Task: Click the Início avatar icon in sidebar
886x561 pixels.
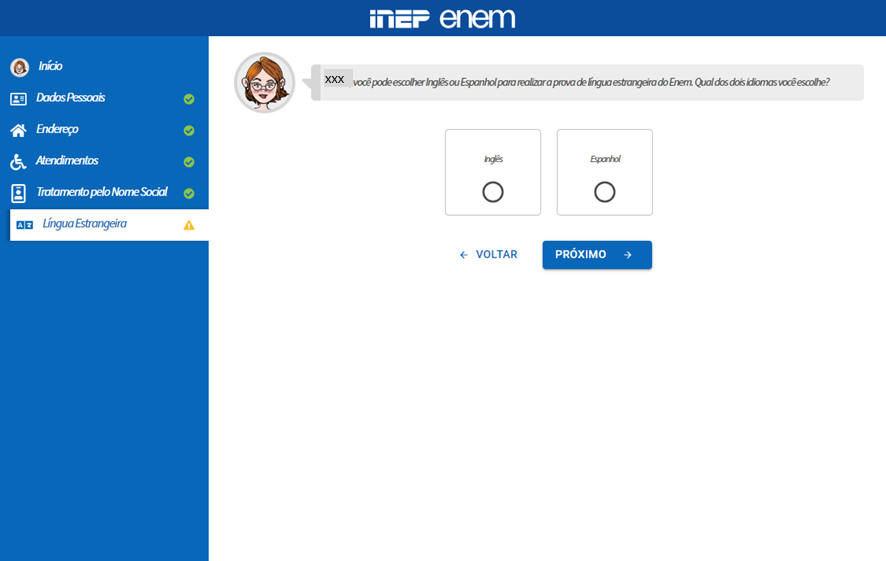Action: [x=20, y=67]
